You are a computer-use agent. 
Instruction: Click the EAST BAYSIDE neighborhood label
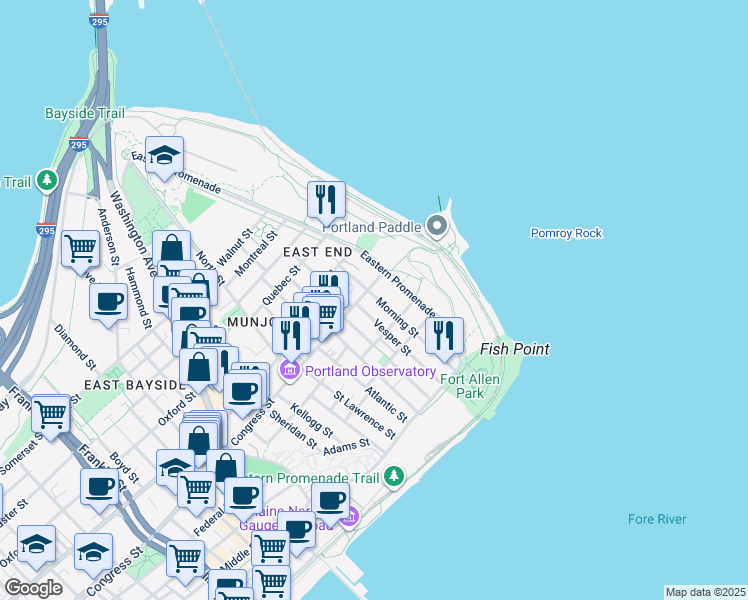click(x=135, y=385)
